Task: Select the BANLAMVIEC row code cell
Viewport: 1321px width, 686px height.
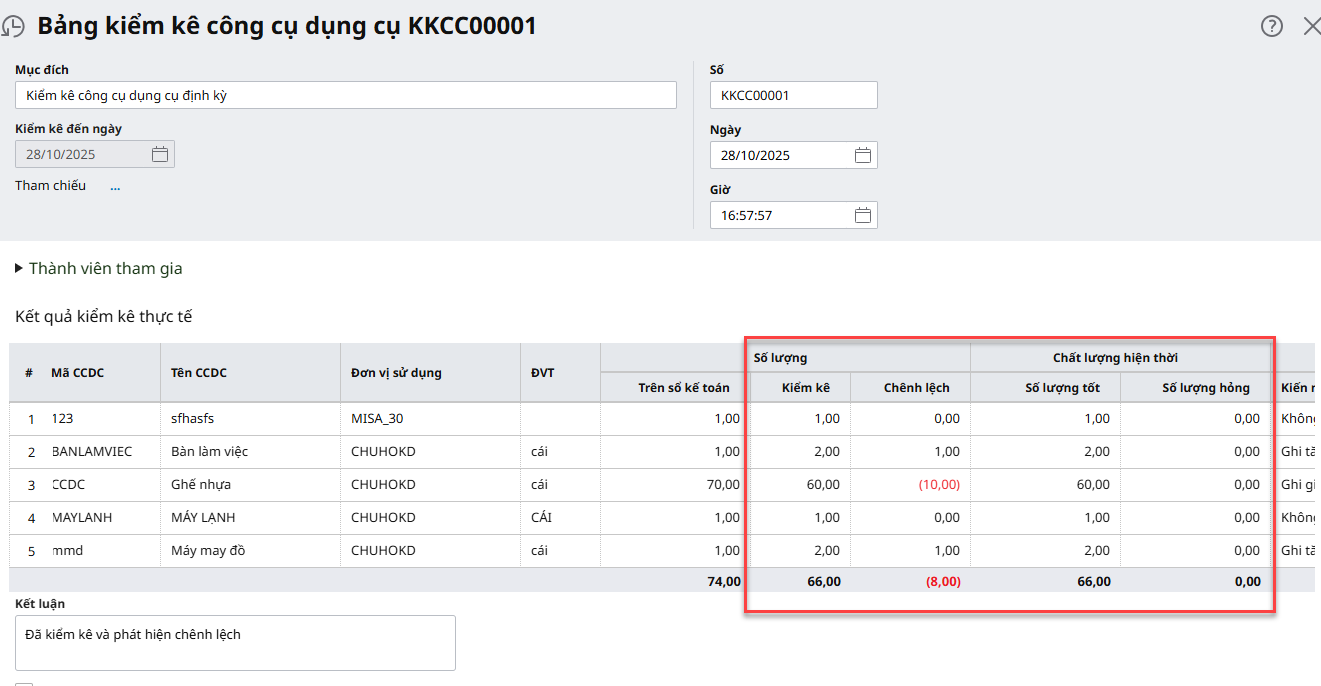Action: coord(92,452)
